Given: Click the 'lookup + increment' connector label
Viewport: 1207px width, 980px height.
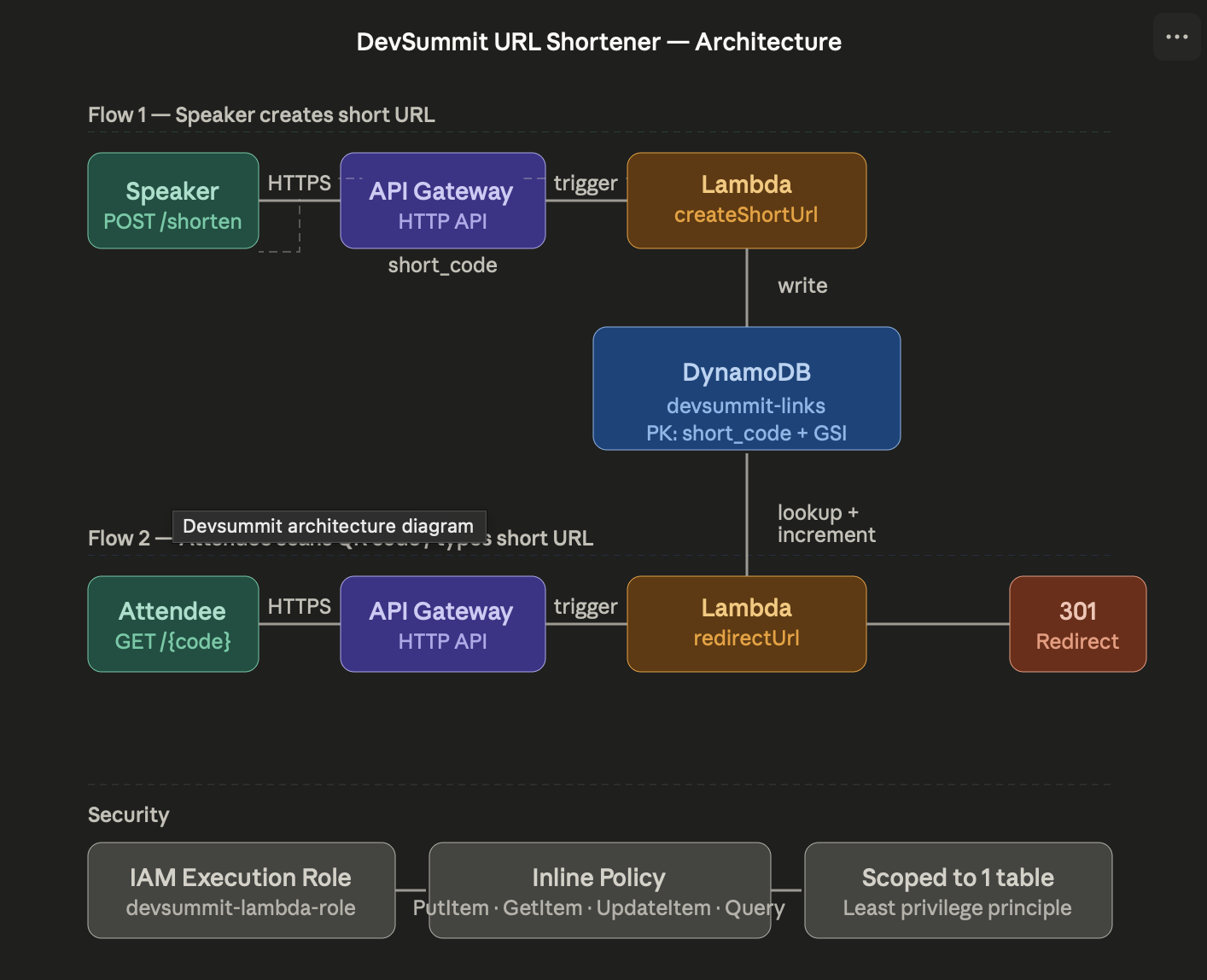Looking at the screenshot, I should click(826, 523).
